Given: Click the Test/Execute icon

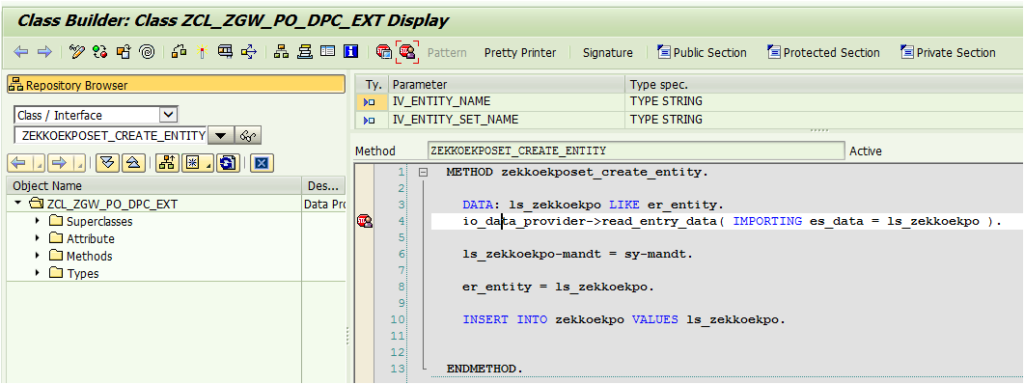Looking at the screenshot, I should [x=226, y=53].
